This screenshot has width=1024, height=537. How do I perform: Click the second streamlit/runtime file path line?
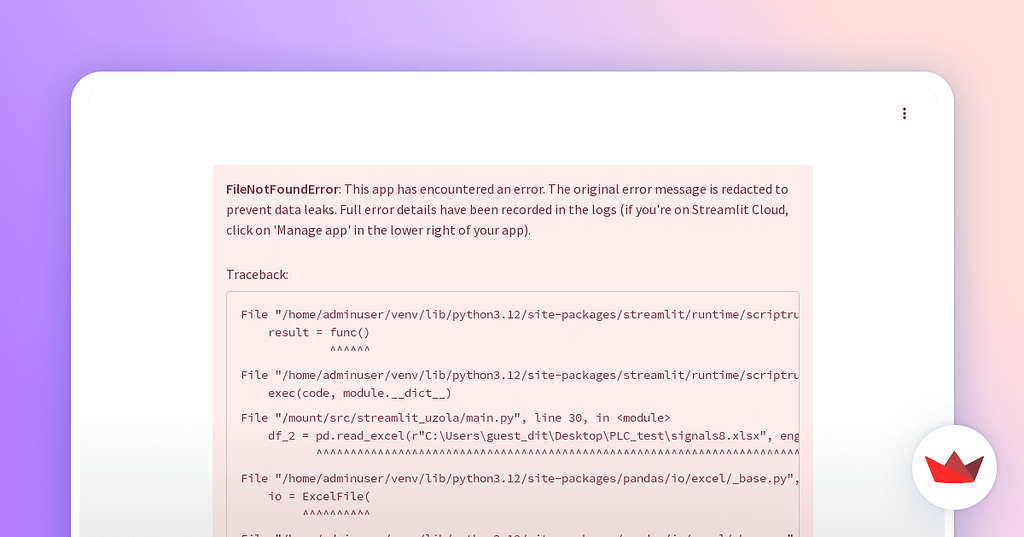[x=518, y=375]
